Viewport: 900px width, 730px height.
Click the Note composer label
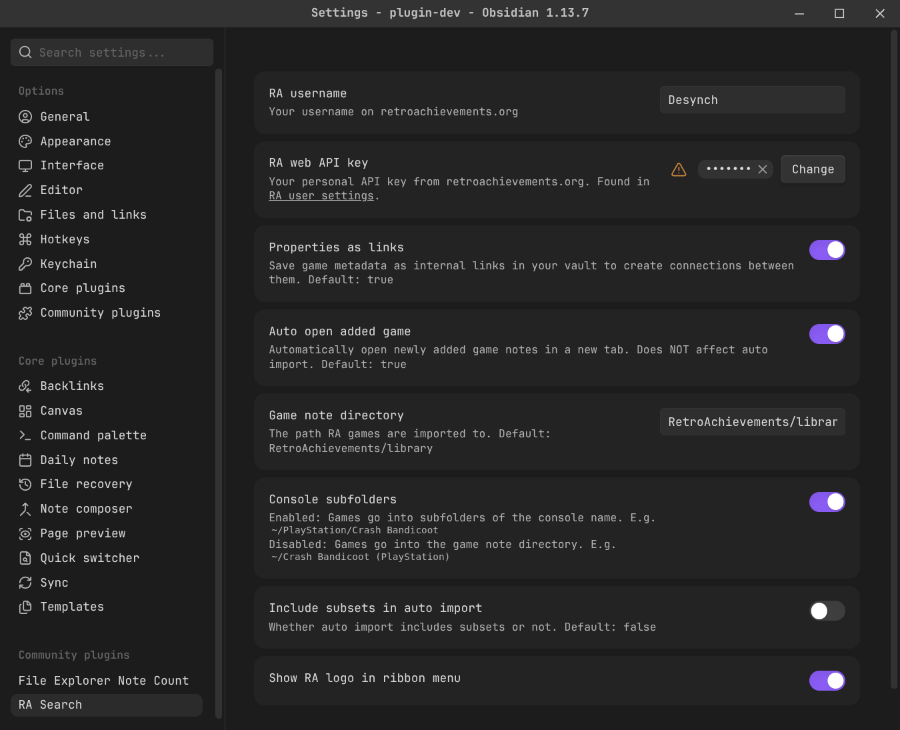point(86,509)
